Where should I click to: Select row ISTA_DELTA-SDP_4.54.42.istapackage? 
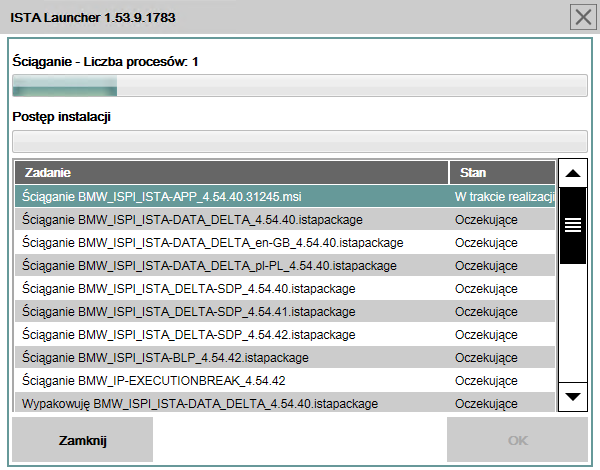click(x=285, y=334)
